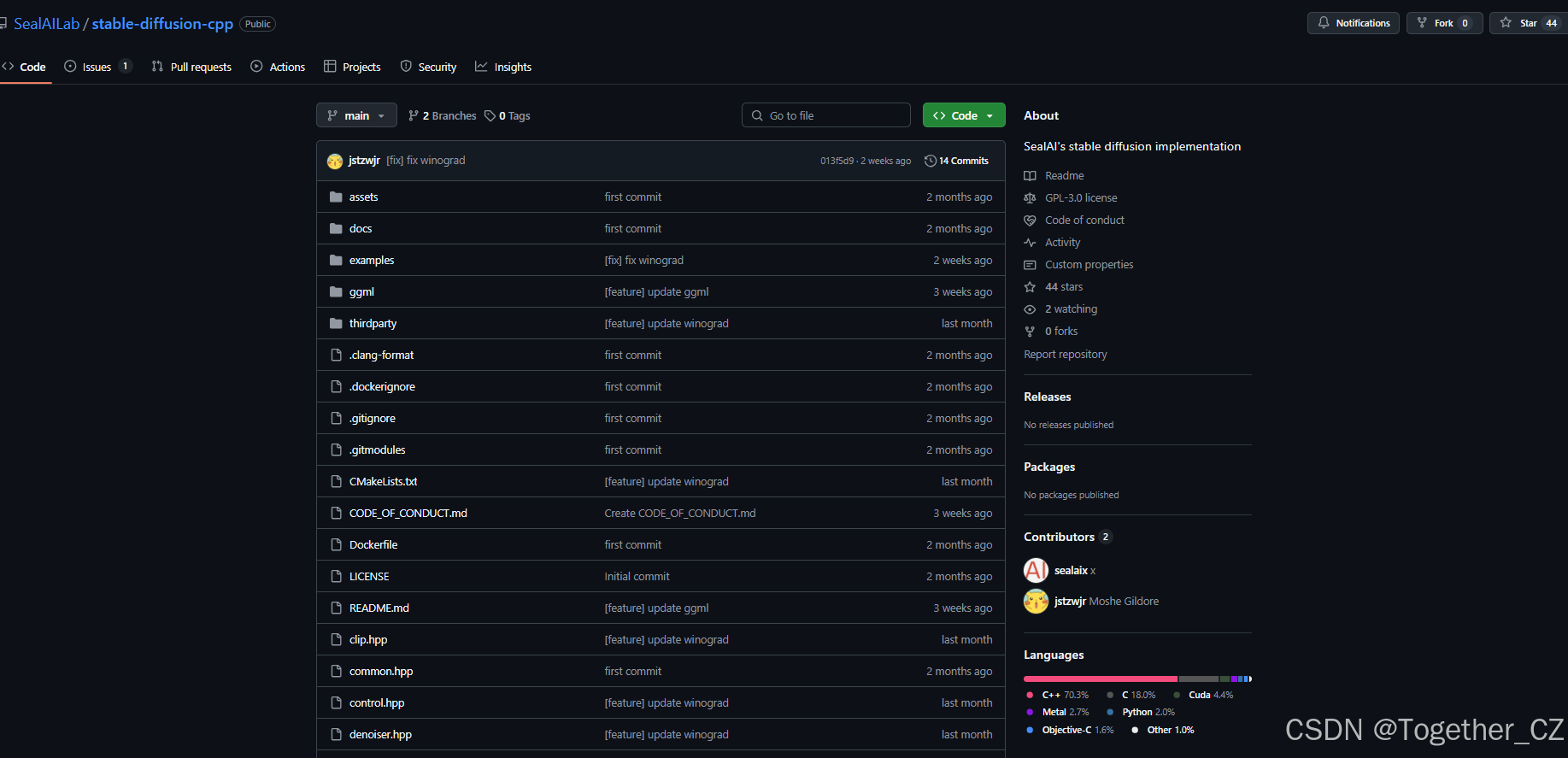Click 'Create CODE_OF_CONDUCT.md' commit message
The width and height of the screenshot is (1568, 758).
point(680,513)
